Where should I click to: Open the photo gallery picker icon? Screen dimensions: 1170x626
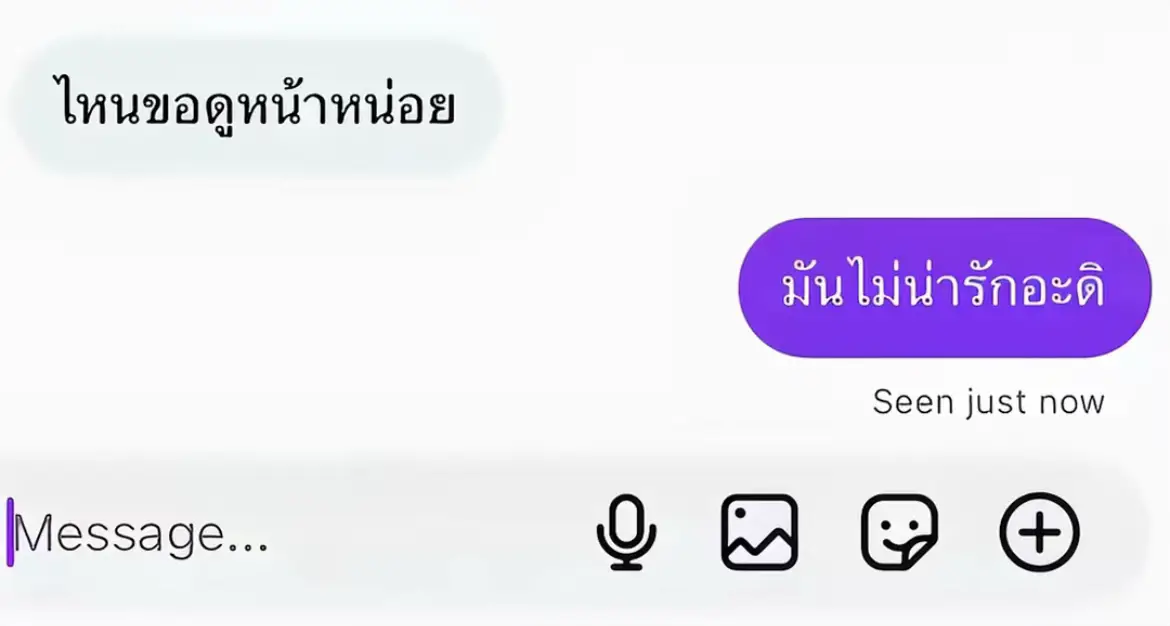point(760,533)
